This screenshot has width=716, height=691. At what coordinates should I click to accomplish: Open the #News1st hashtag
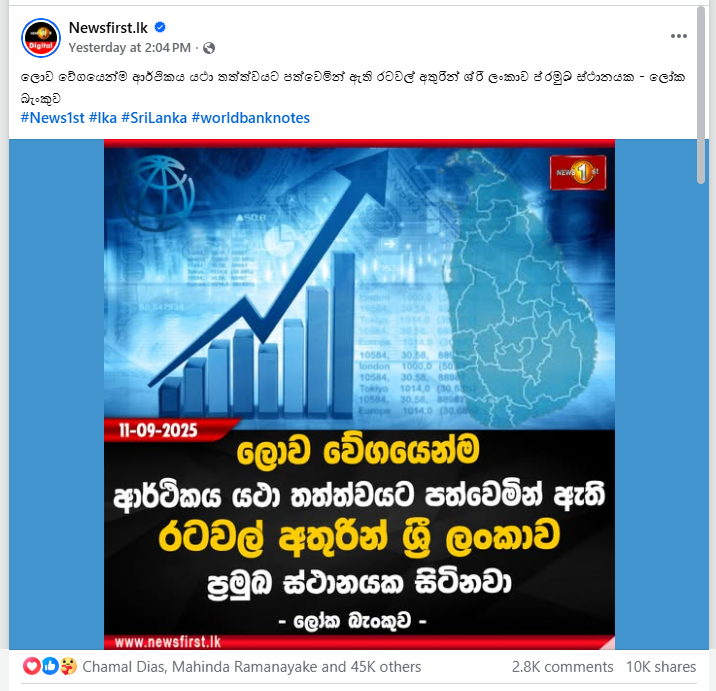click(x=53, y=118)
